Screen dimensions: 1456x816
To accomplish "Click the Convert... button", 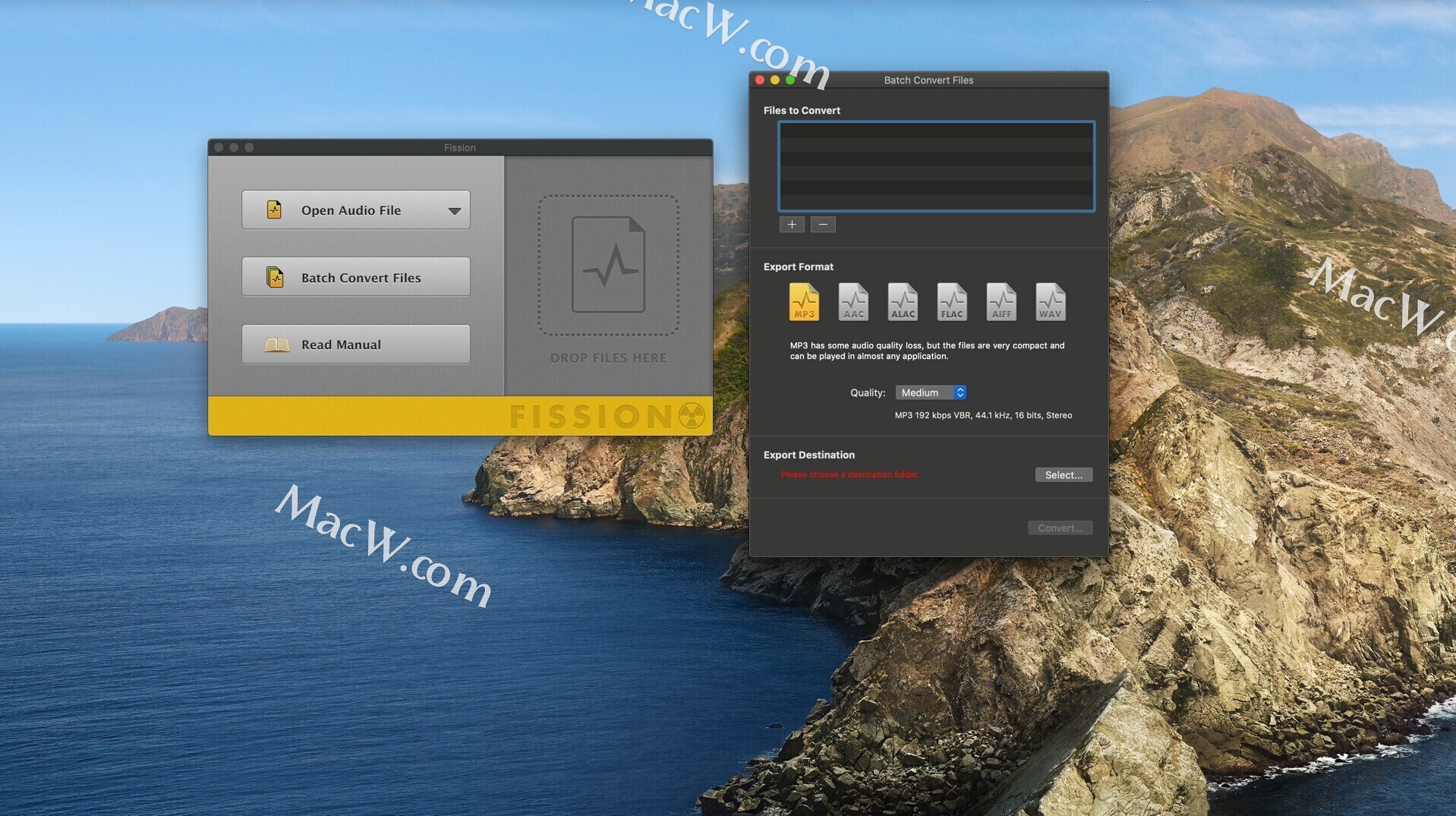I will click(x=1060, y=528).
